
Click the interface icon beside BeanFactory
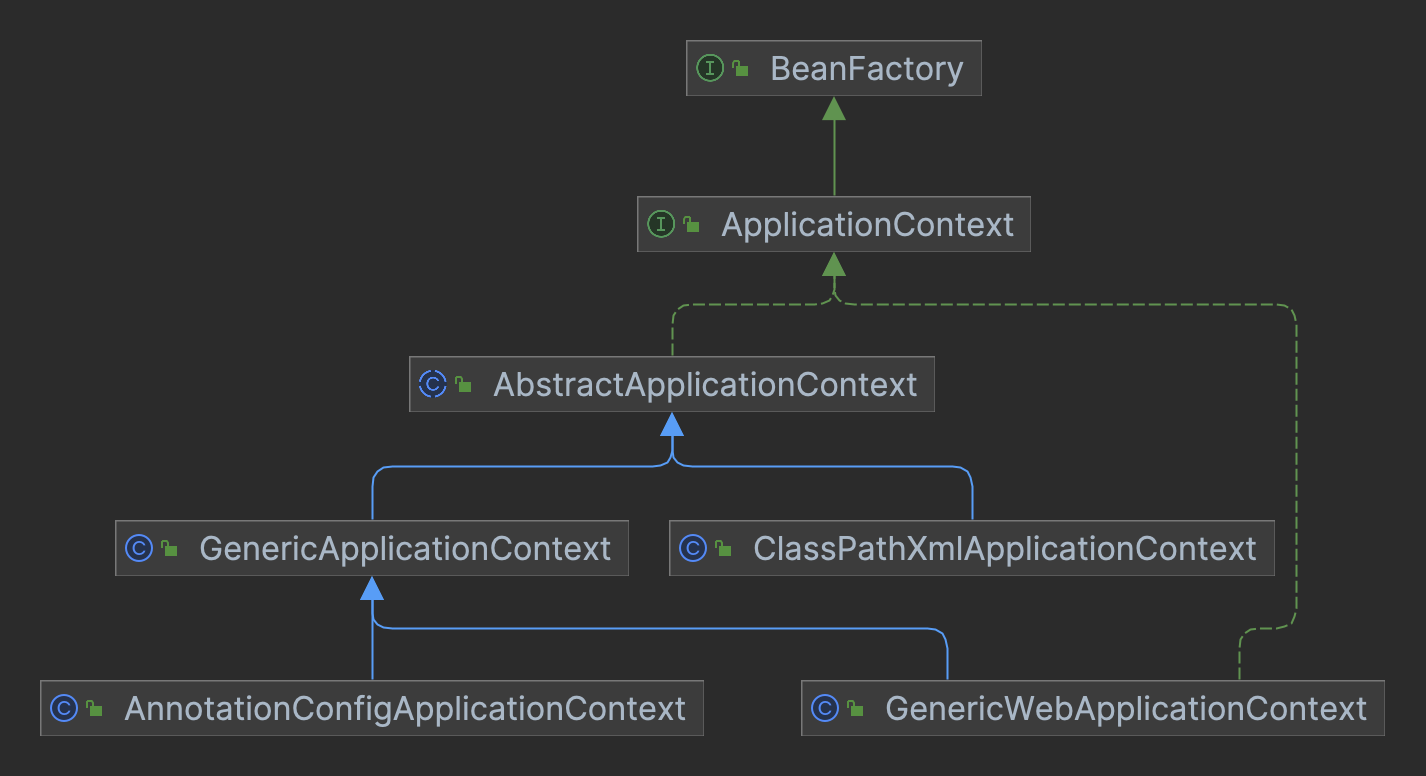pyautogui.click(x=709, y=68)
